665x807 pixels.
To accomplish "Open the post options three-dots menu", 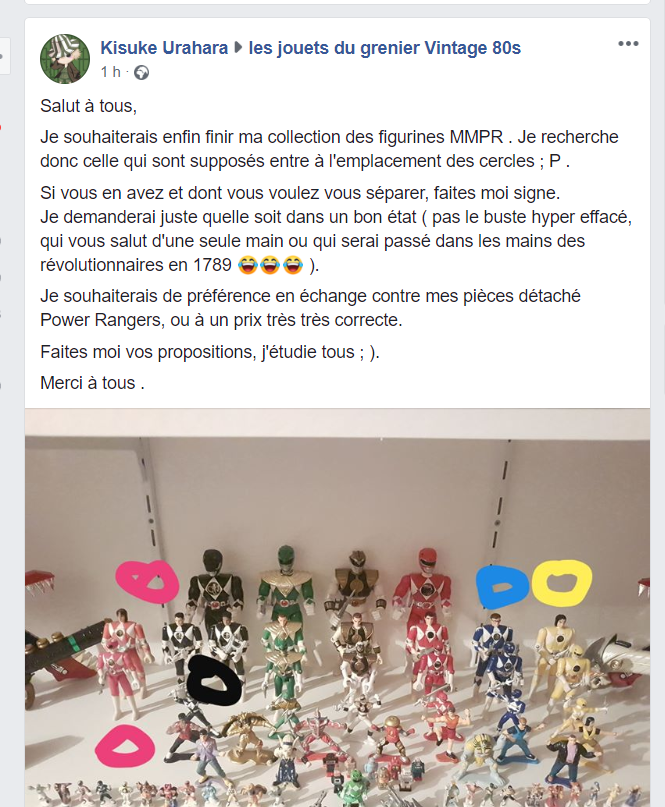I will pos(628,44).
